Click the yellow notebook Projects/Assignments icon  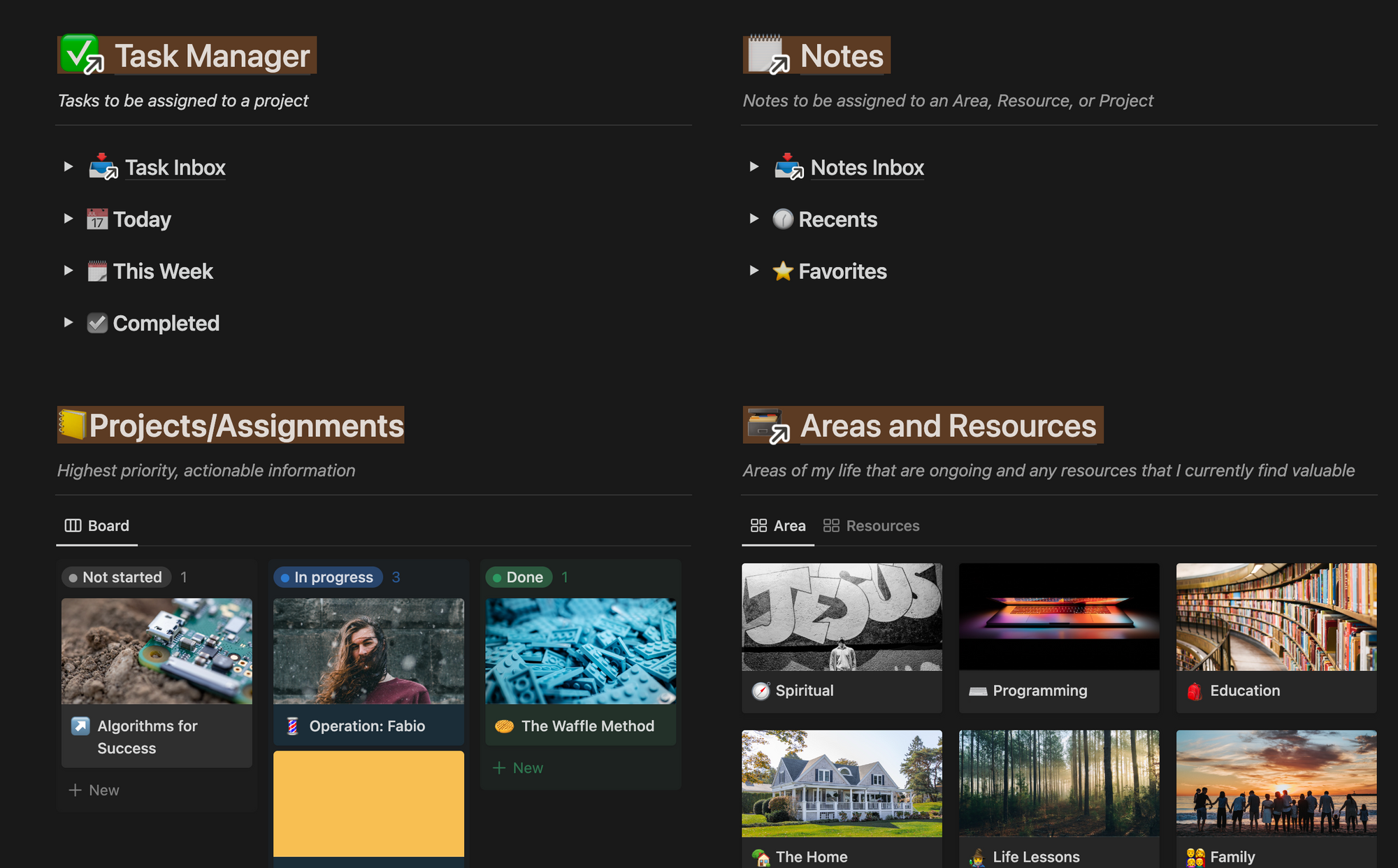coord(72,425)
